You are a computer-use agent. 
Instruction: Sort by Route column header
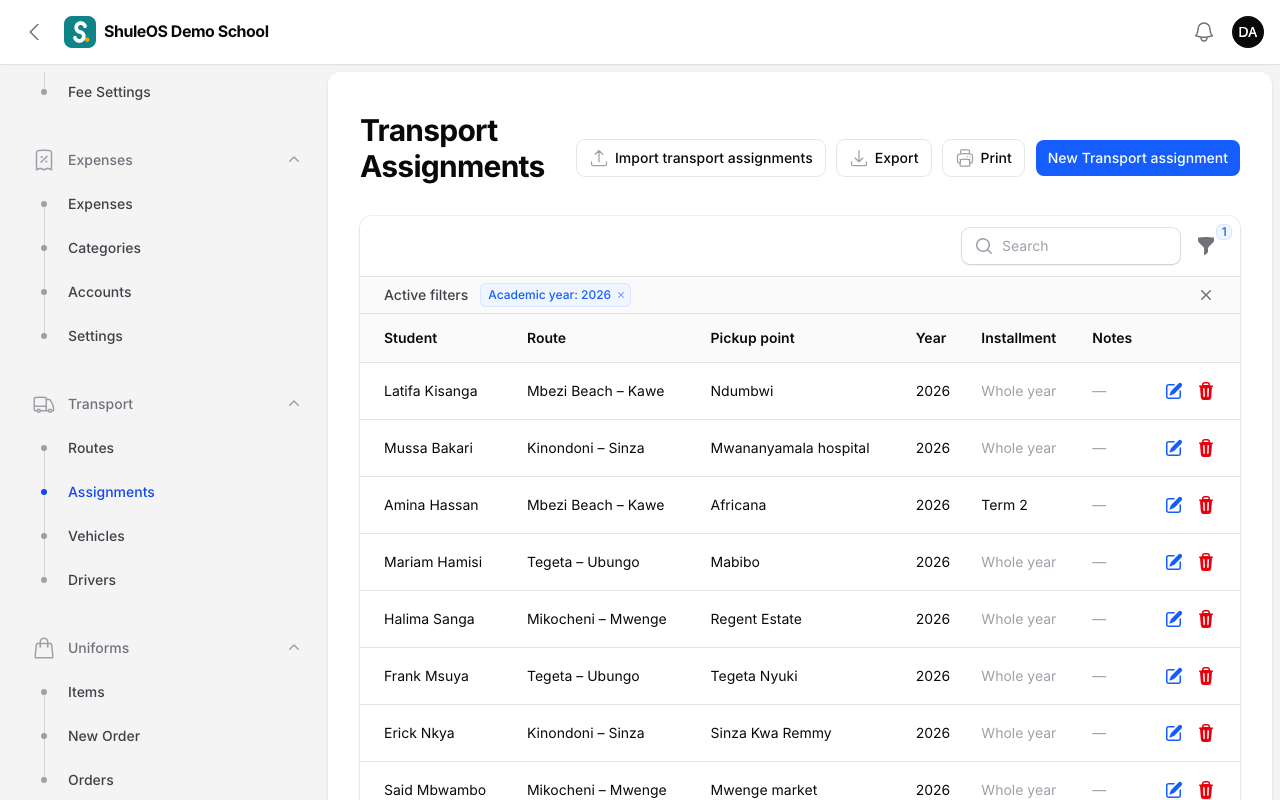click(x=546, y=338)
